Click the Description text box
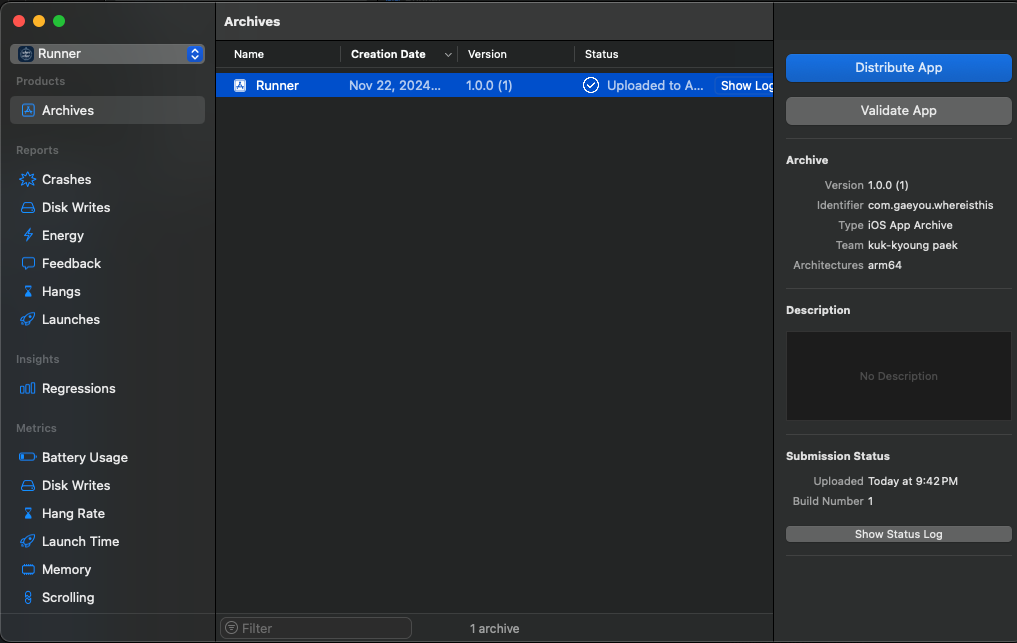Image resolution: width=1017 pixels, height=643 pixels. [898, 376]
